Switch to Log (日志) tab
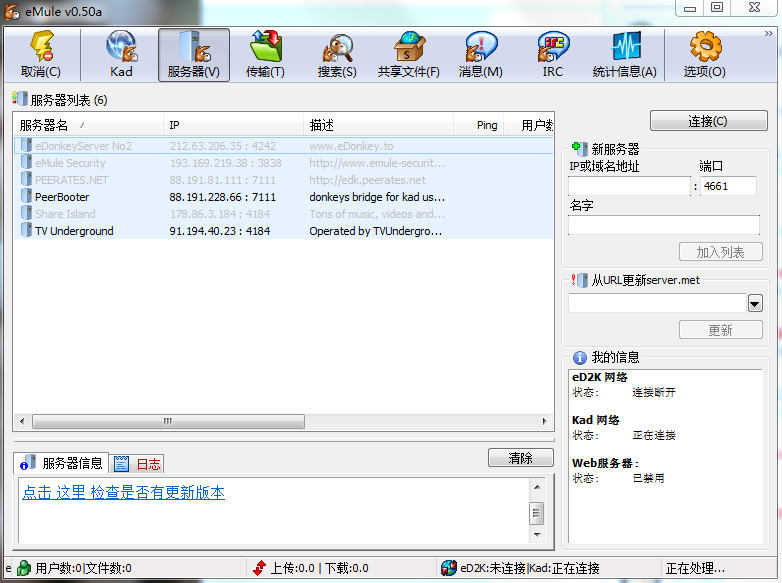 pos(137,464)
